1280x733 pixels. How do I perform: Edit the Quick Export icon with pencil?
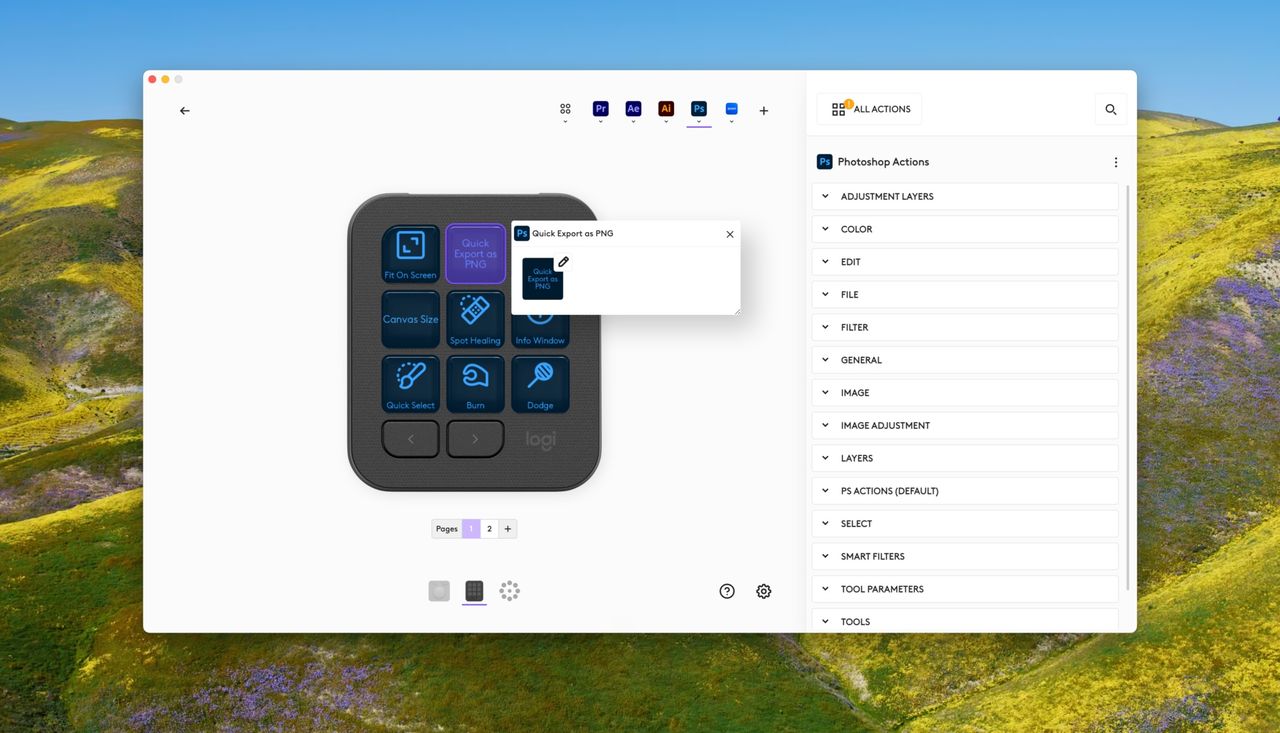tap(564, 262)
